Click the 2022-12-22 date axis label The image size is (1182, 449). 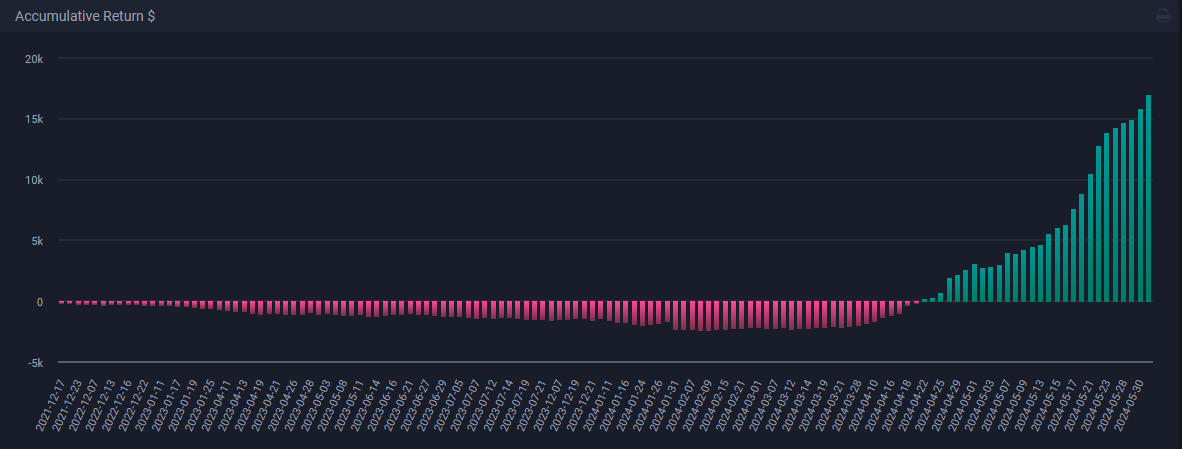(x=133, y=405)
